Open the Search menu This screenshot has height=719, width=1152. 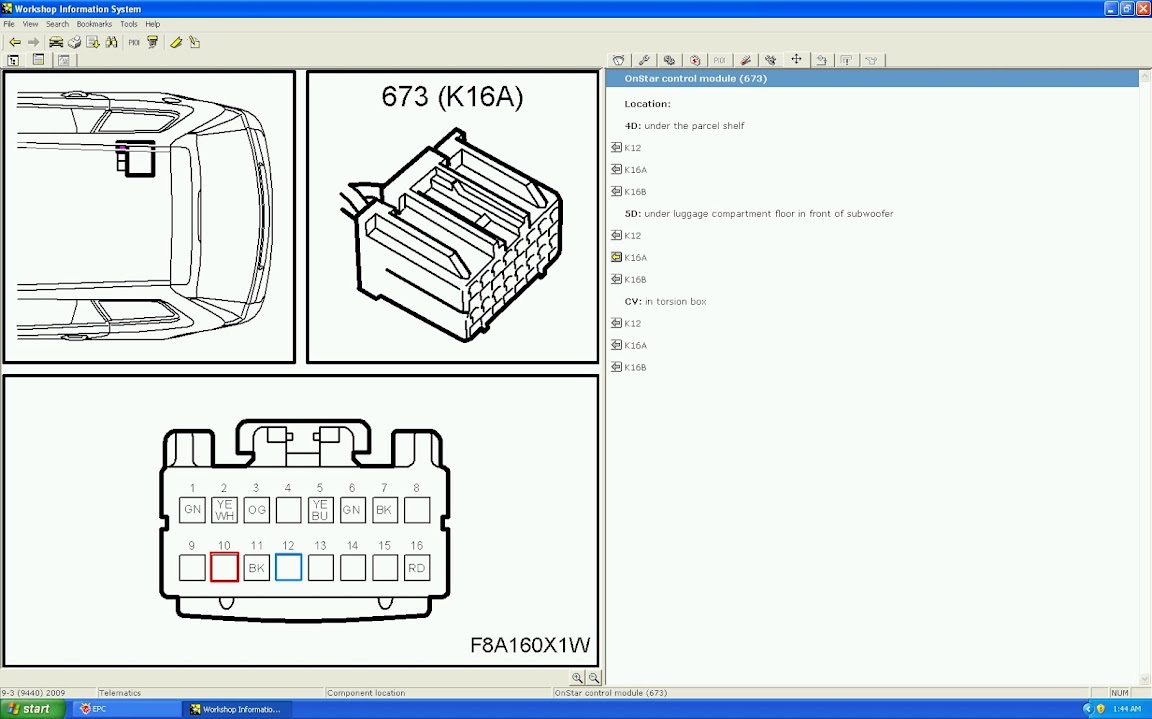point(57,24)
